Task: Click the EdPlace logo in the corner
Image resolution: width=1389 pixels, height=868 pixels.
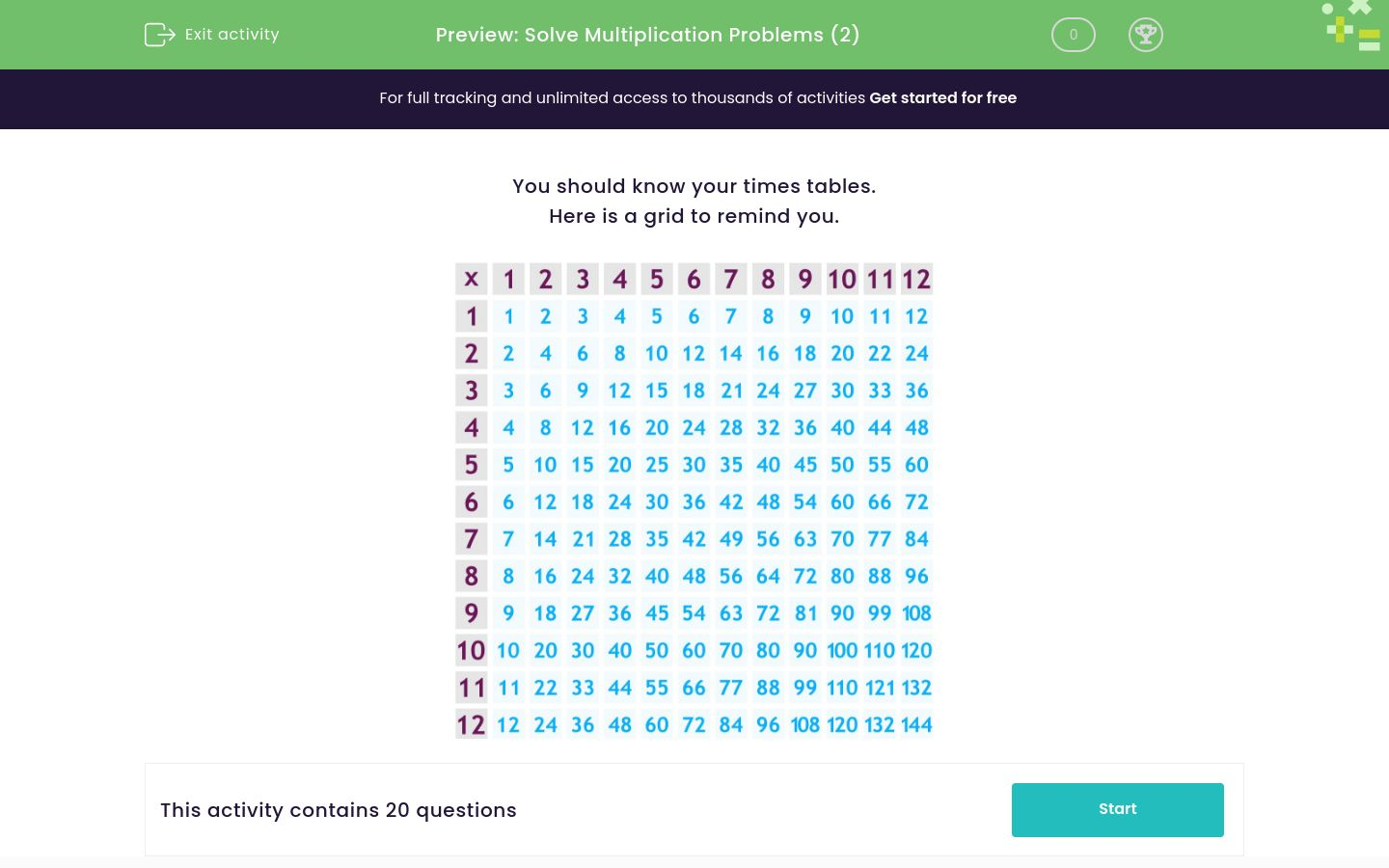Action: click(1350, 26)
